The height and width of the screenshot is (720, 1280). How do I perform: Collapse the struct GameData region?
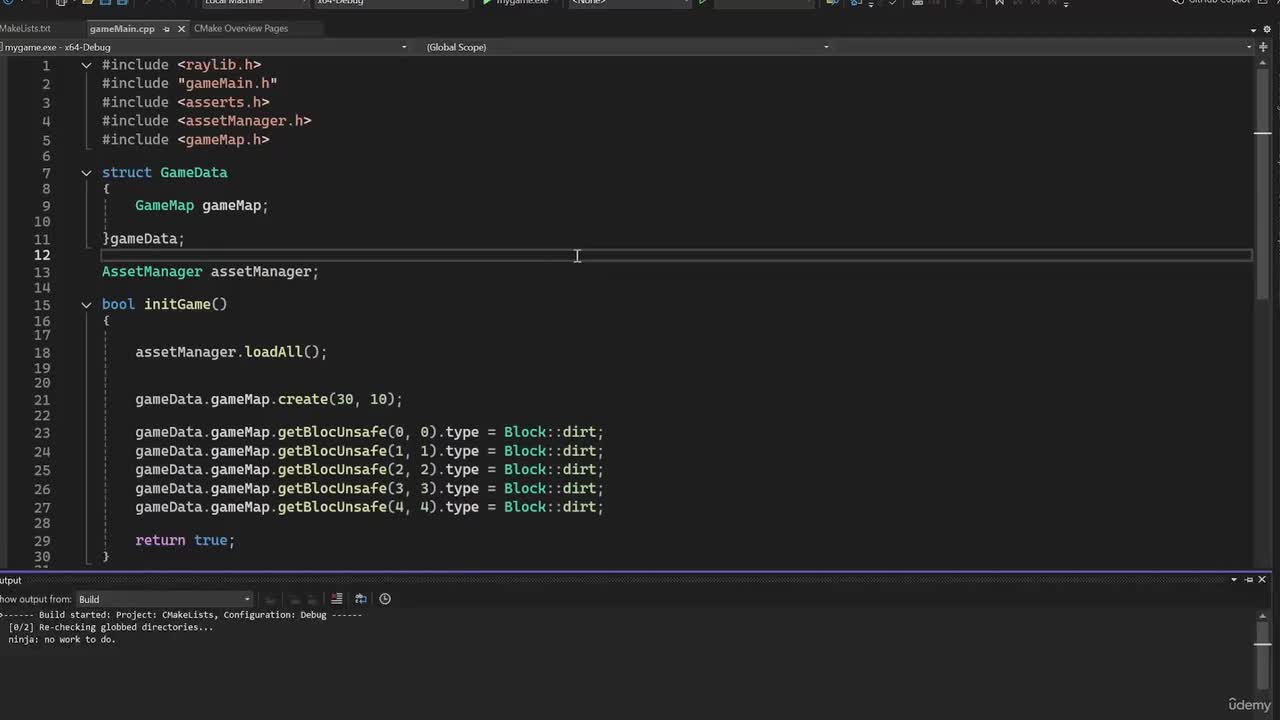click(x=86, y=173)
